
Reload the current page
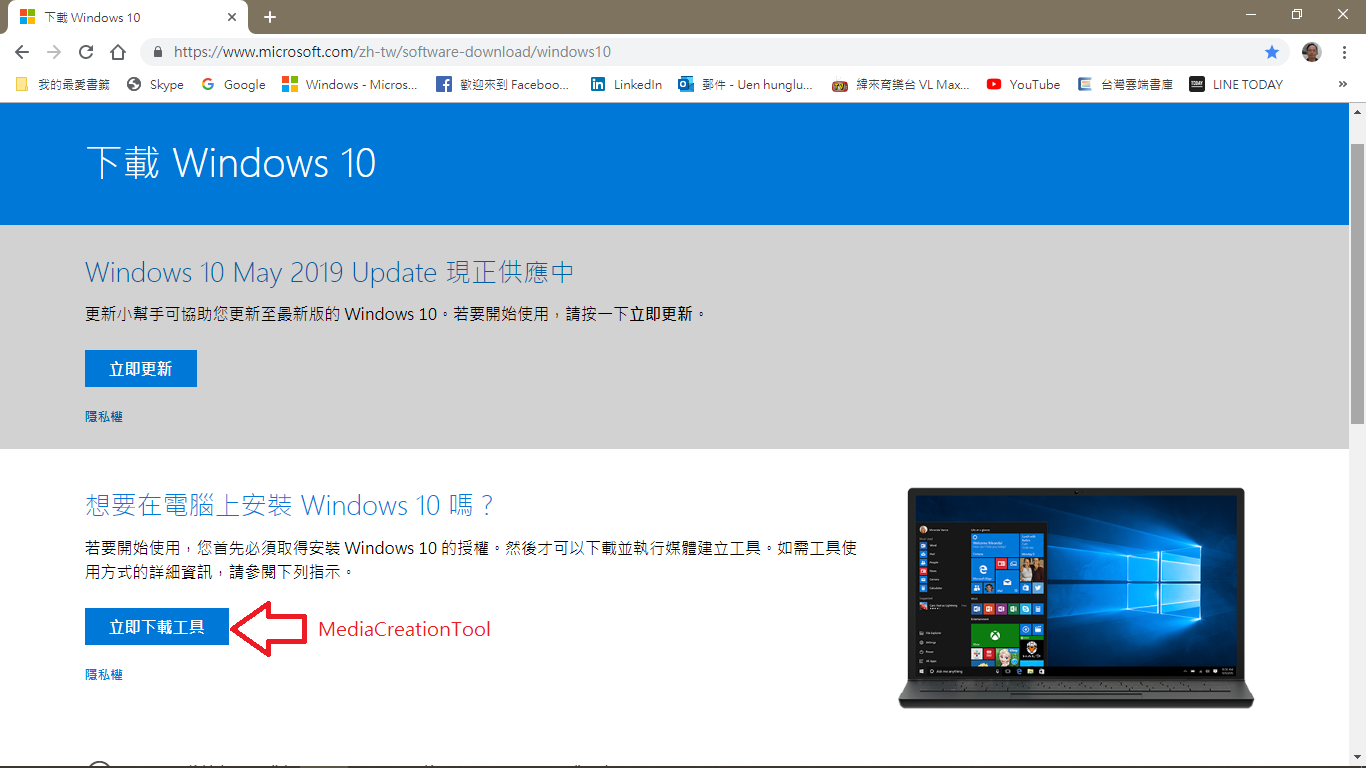tap(86, 52)
